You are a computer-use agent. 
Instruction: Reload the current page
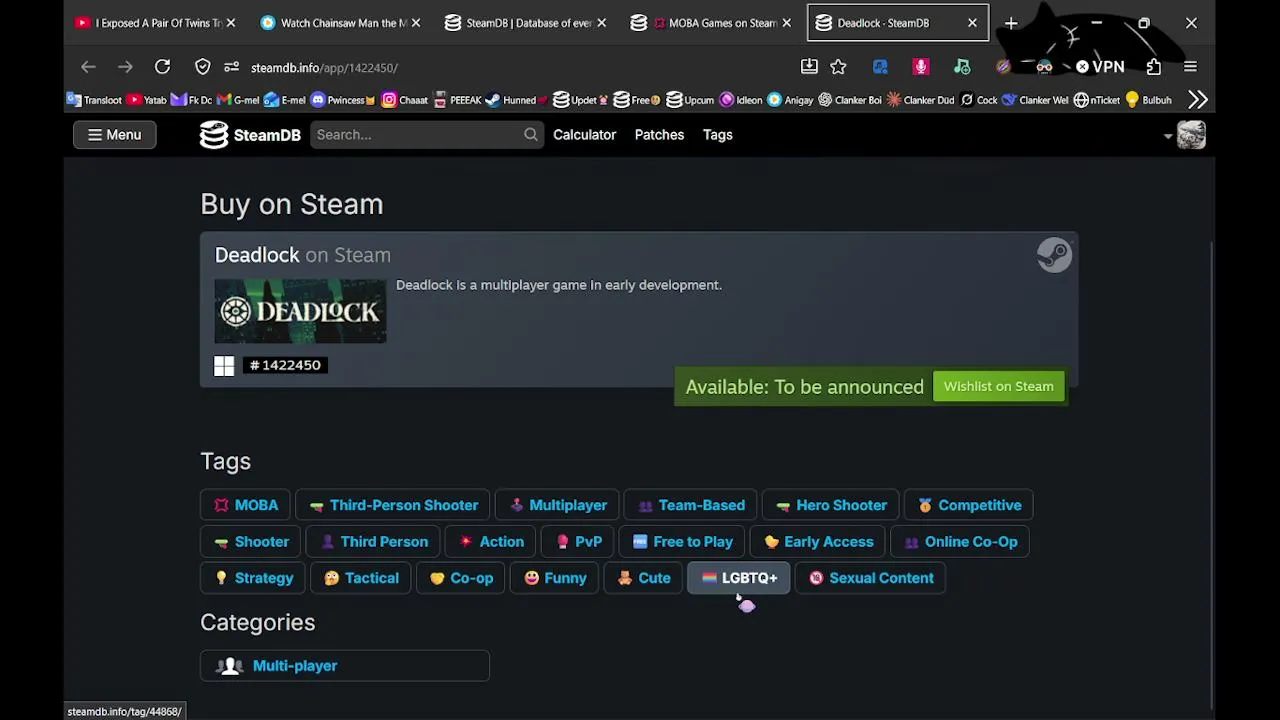[x=162, y=67]
